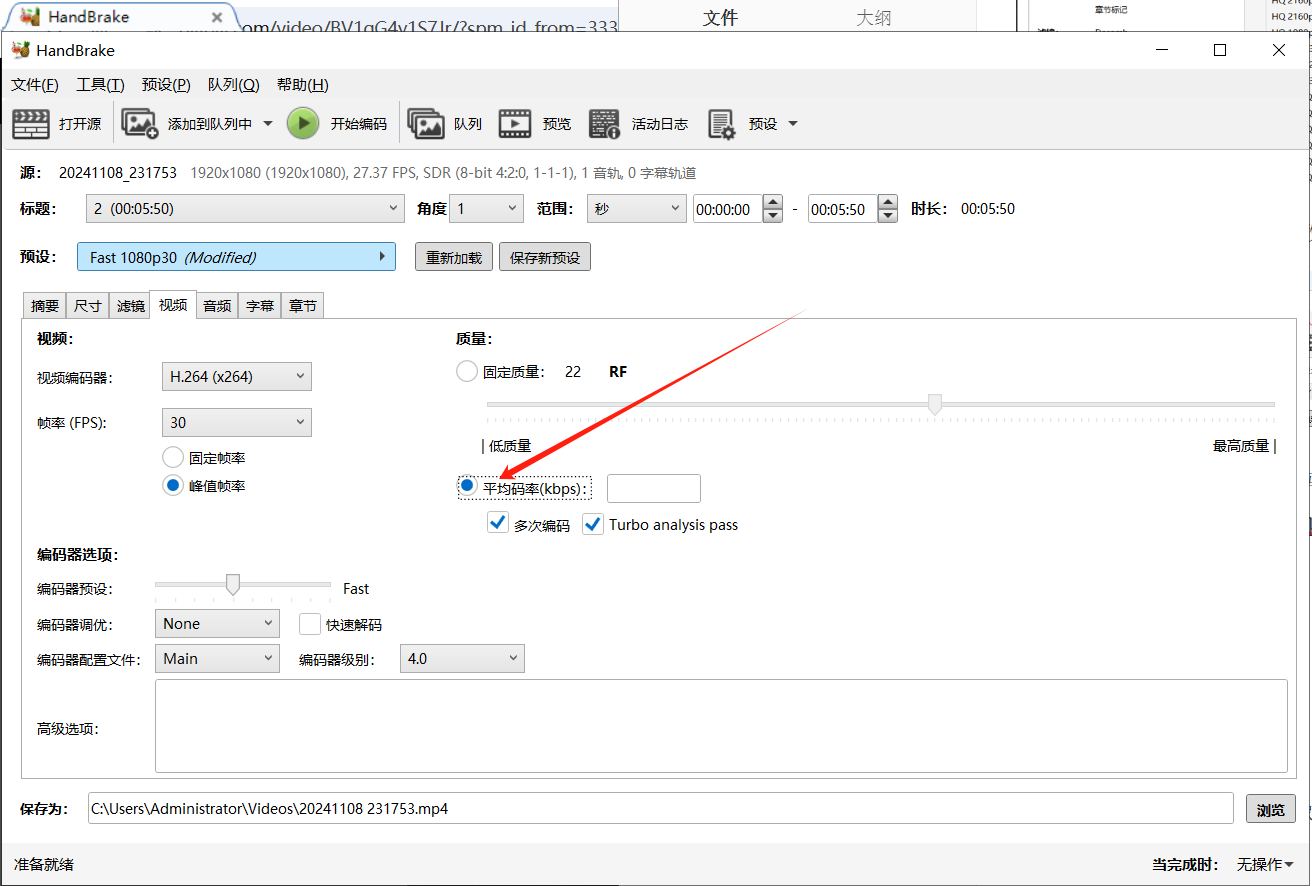The image size is (1312, 886).
Task: Click the quality RF slider handle
Action: [935, 404]
